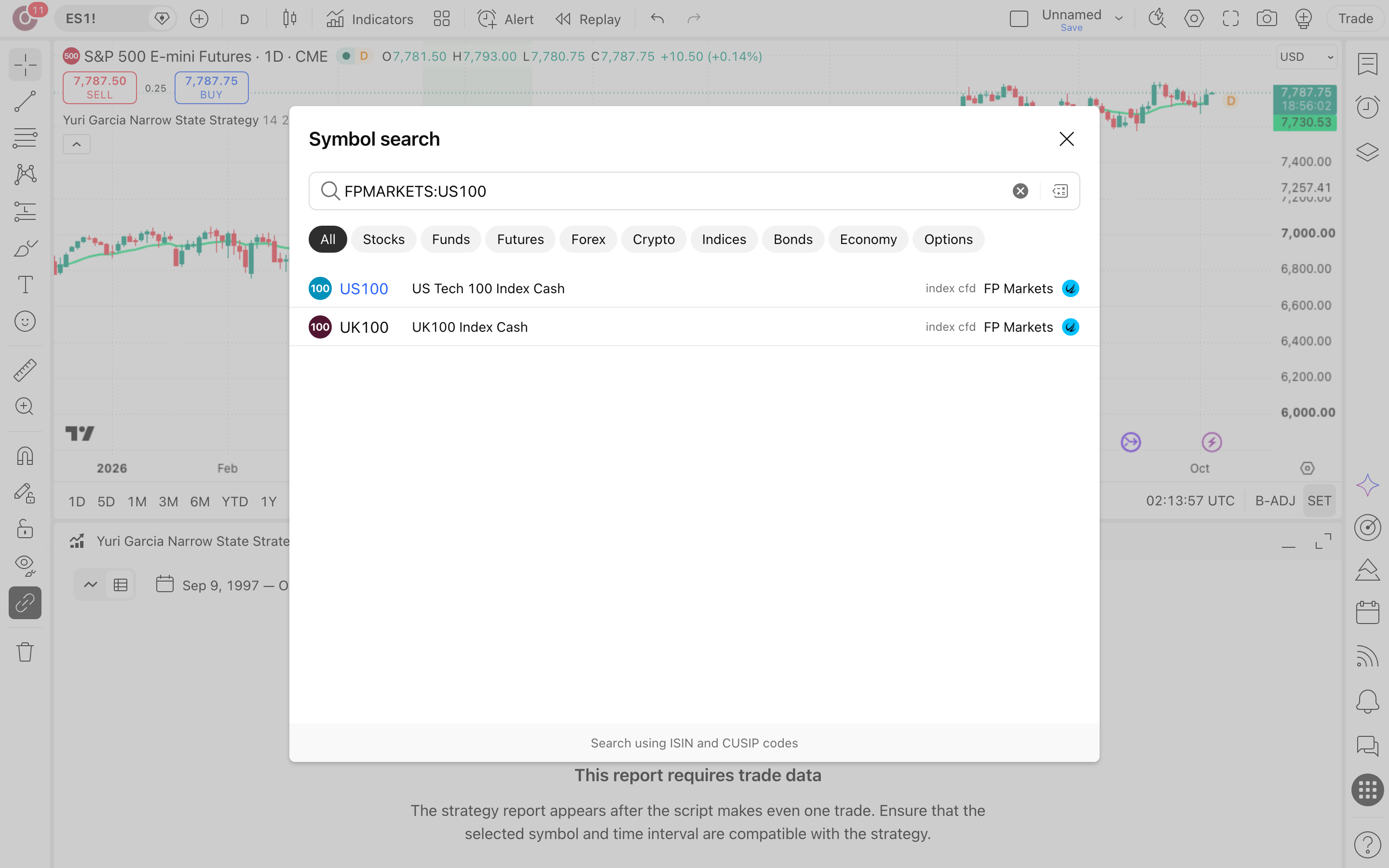Toggle the Magnet mode
The width and height of the screenshot is (1389, 868).
[25, 456]
